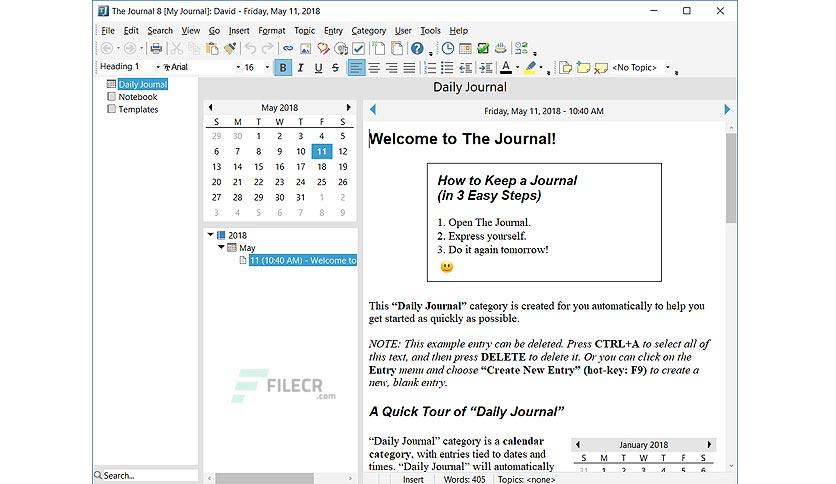The width and height of the screenshot is (836, 484).
Task: Click the copy topic pages icon
Action: [x=566, y=68]
